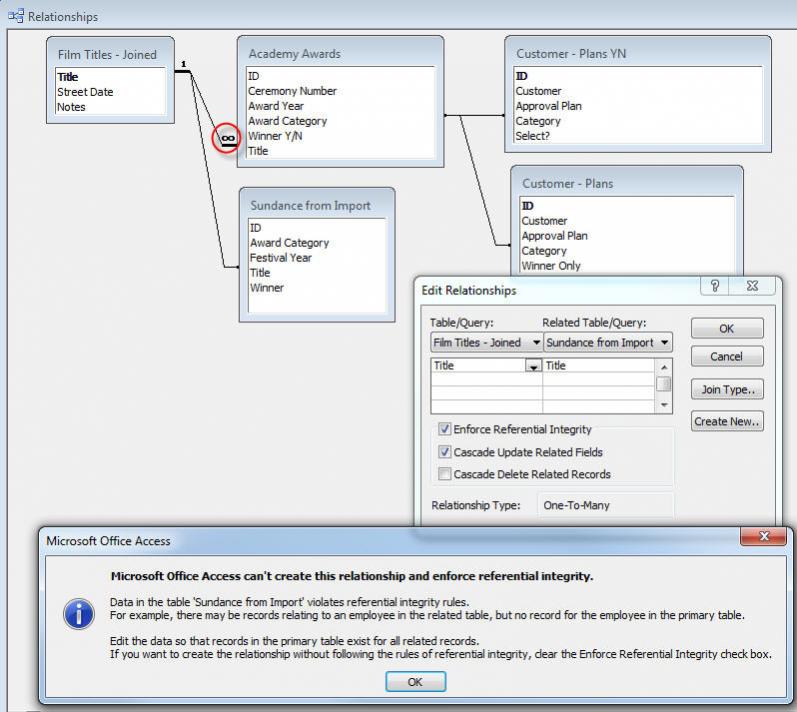Click the Customer - Plans YN table title bar
797x712 pixels.
[x=637, y=53]
